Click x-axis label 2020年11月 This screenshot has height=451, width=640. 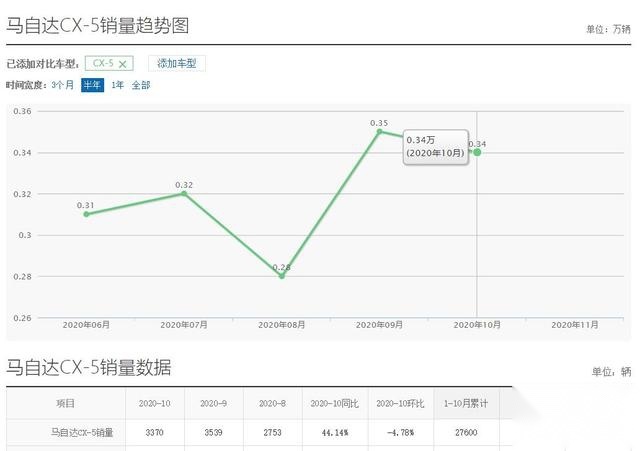point(575,325)
